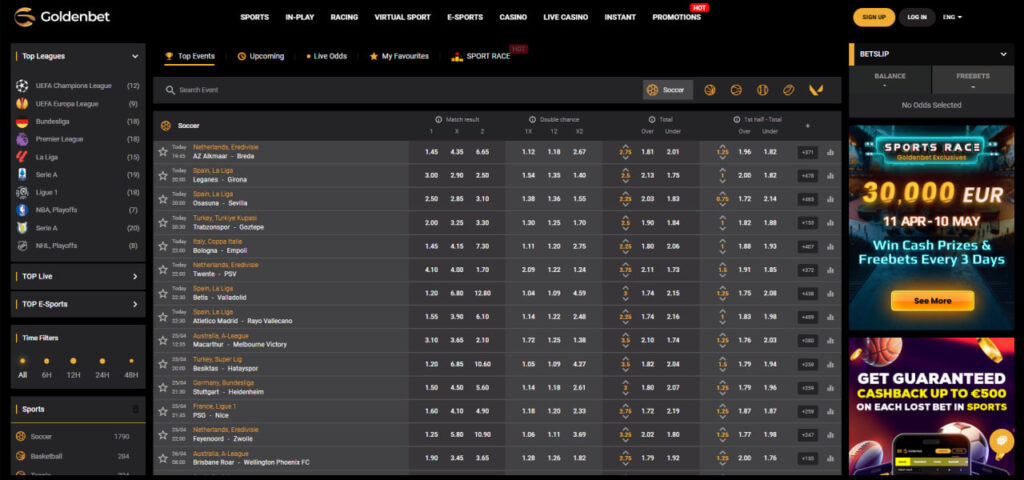This screenshot has height=480, width=1024.
Task: Click the Total column info icon
Action: [x=652, y=120]
